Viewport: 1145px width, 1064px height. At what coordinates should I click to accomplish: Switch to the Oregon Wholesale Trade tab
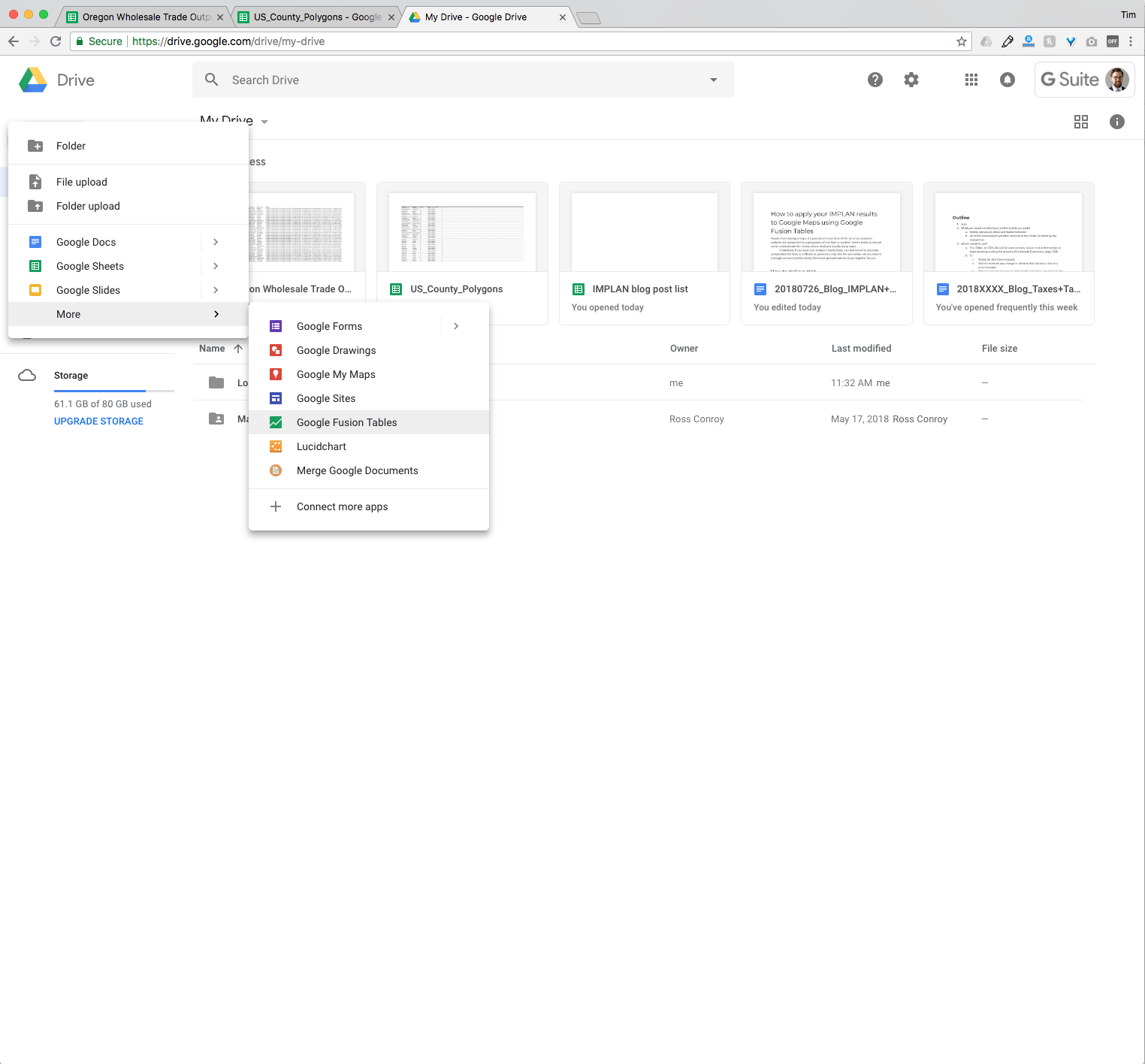coord(145,17)
